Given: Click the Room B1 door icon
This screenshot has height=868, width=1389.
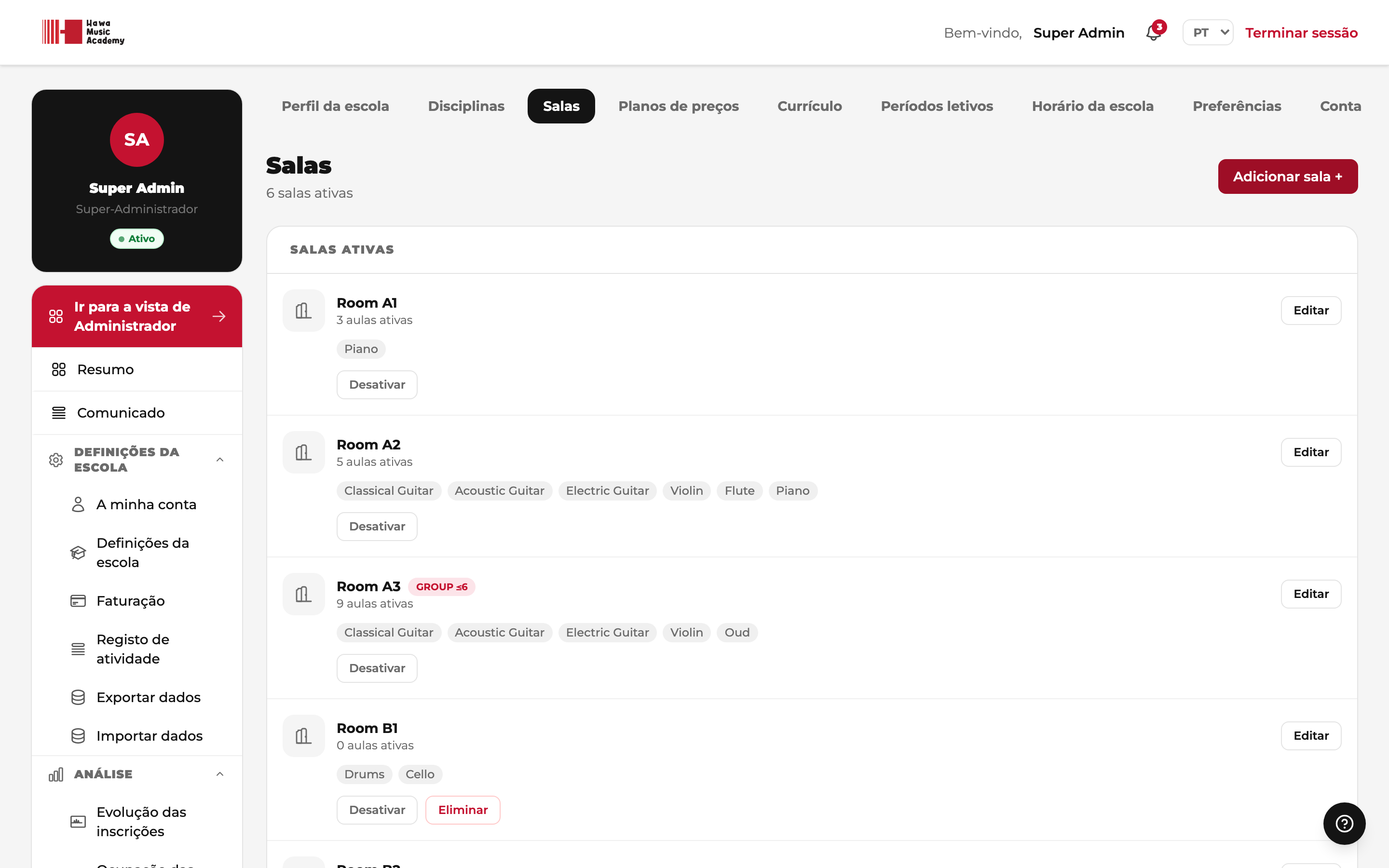Looking at the screenshot, I should pos(304,736).
